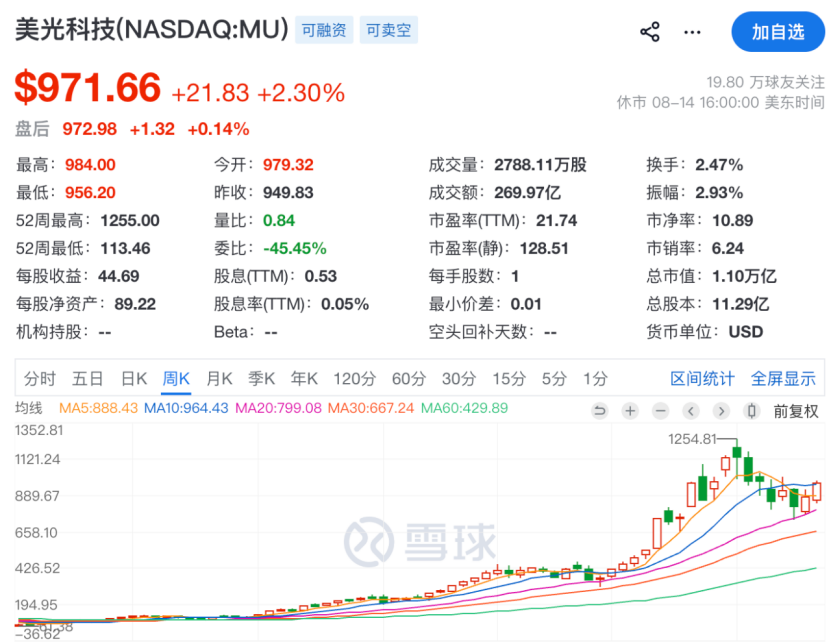Click the 货币单位 value USD
The width and height of the screenshot is (831, 642).
click(x=746, y=332)
